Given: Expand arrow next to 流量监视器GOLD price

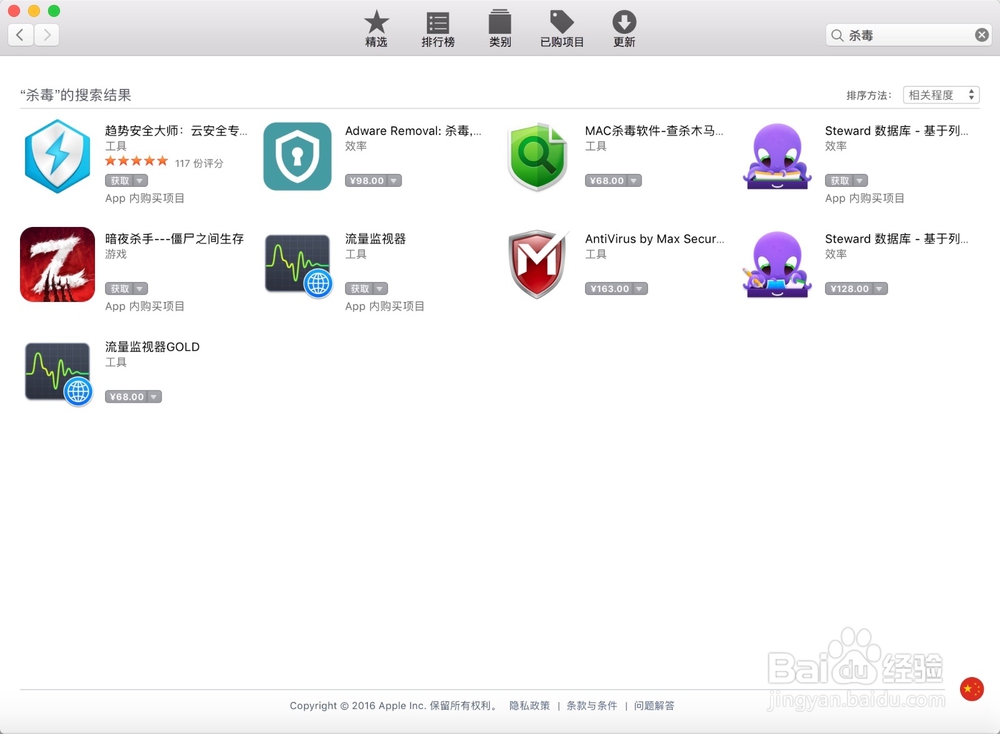Looking at the screenshot, I should (154, 397).
